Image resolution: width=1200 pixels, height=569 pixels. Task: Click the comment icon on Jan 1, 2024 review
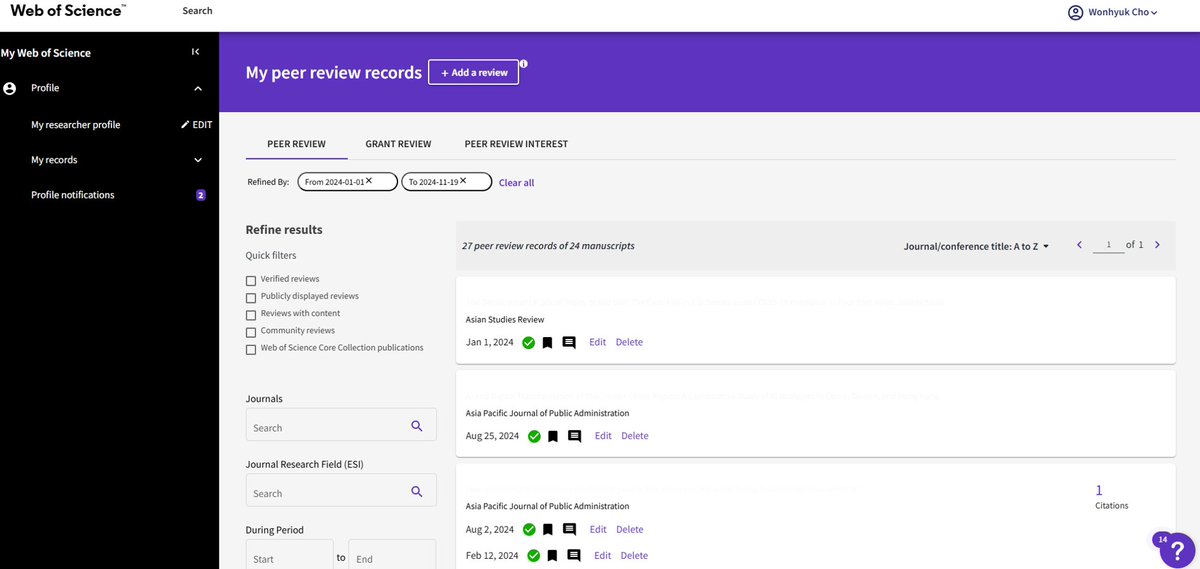(x=569, y=343)
